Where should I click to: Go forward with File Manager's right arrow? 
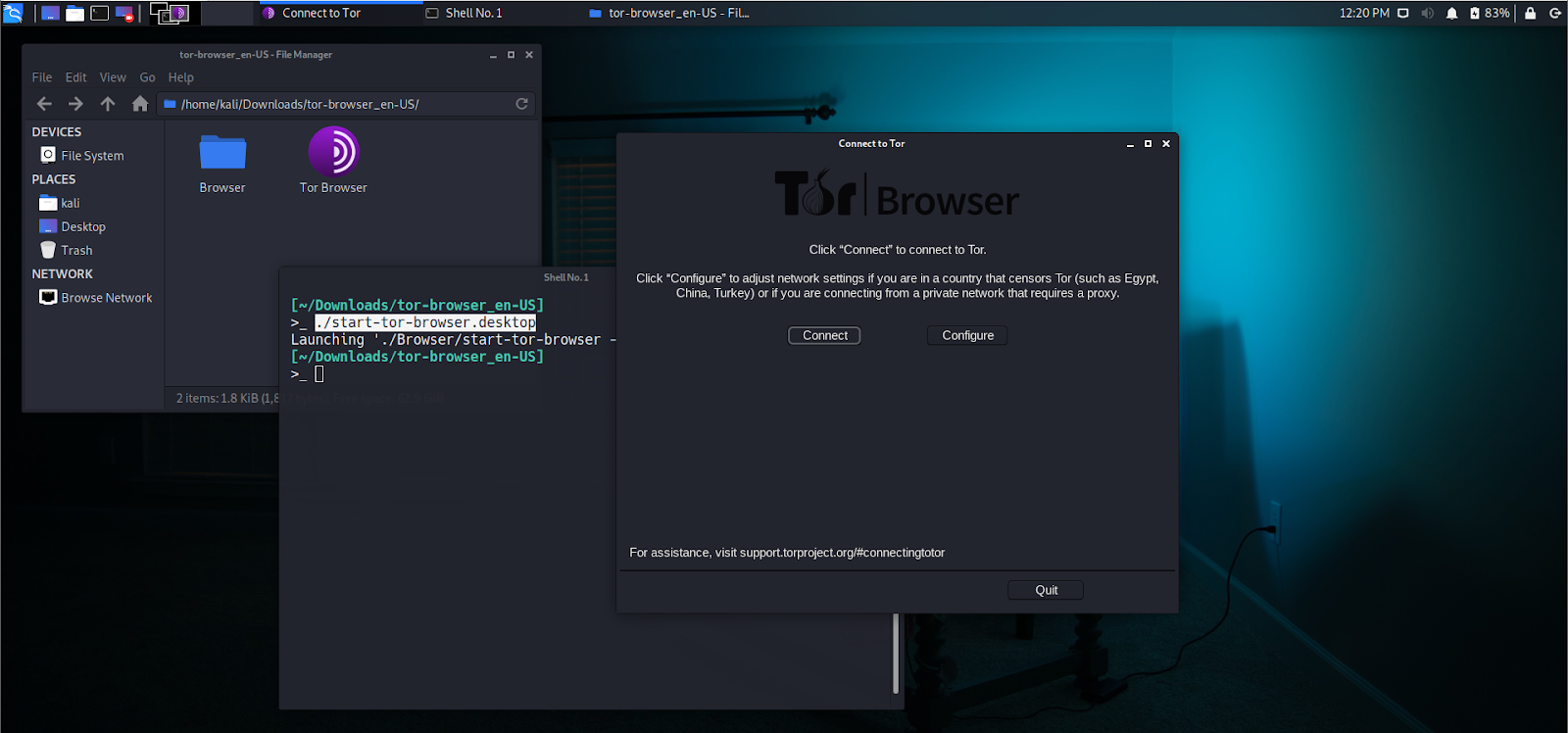[75, 104]
